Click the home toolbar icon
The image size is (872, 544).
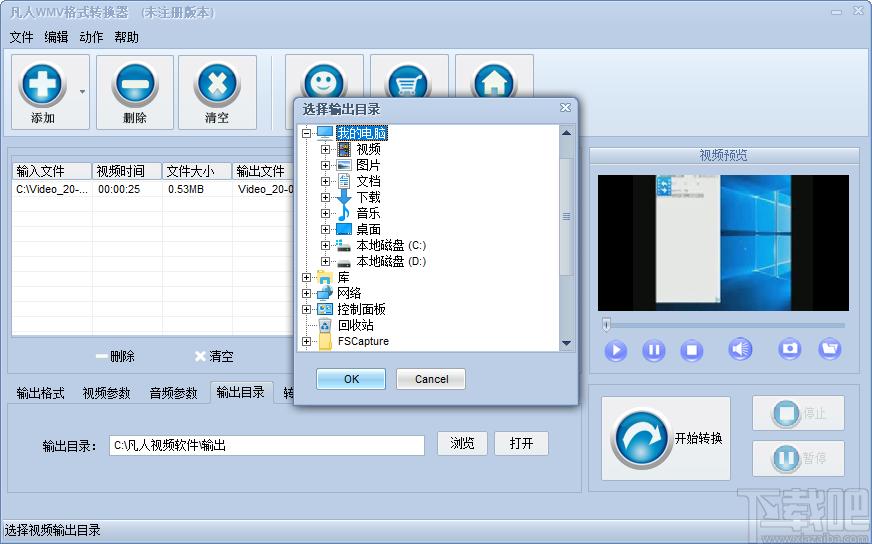(x=494, y=82)
